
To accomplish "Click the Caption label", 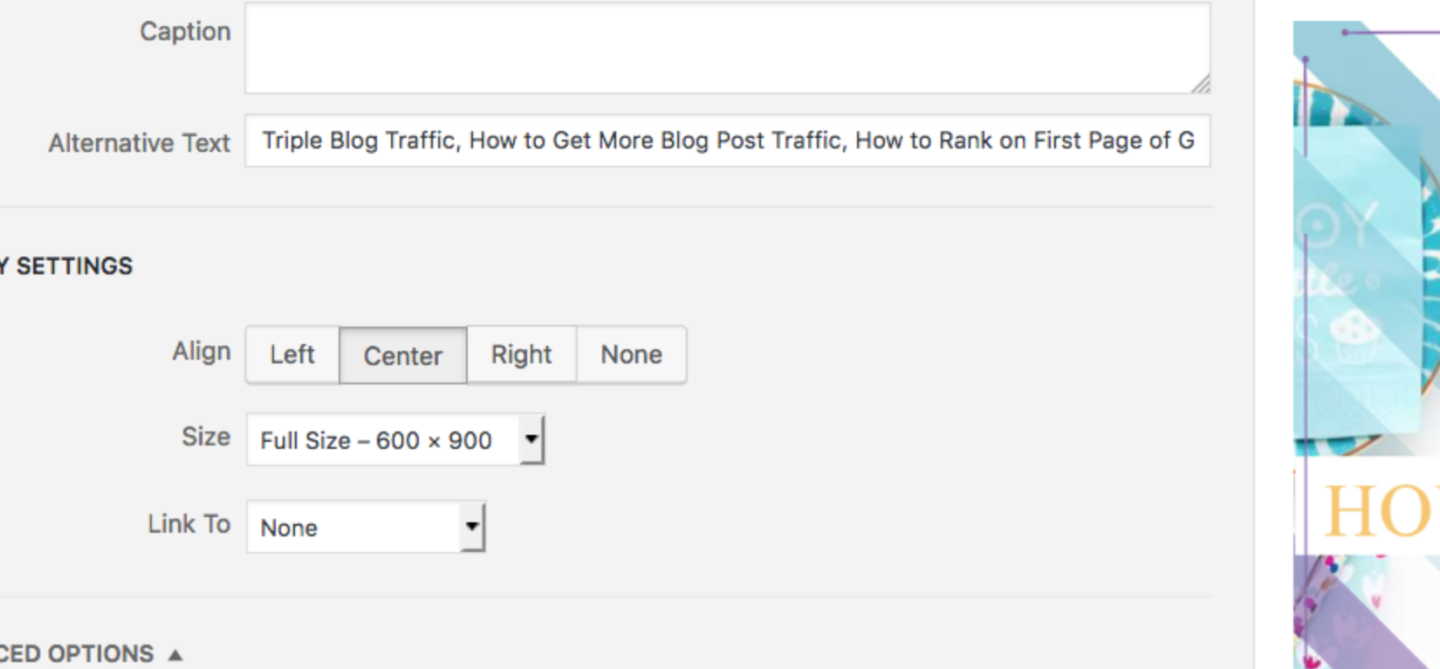I will click(x=185, y=32).
